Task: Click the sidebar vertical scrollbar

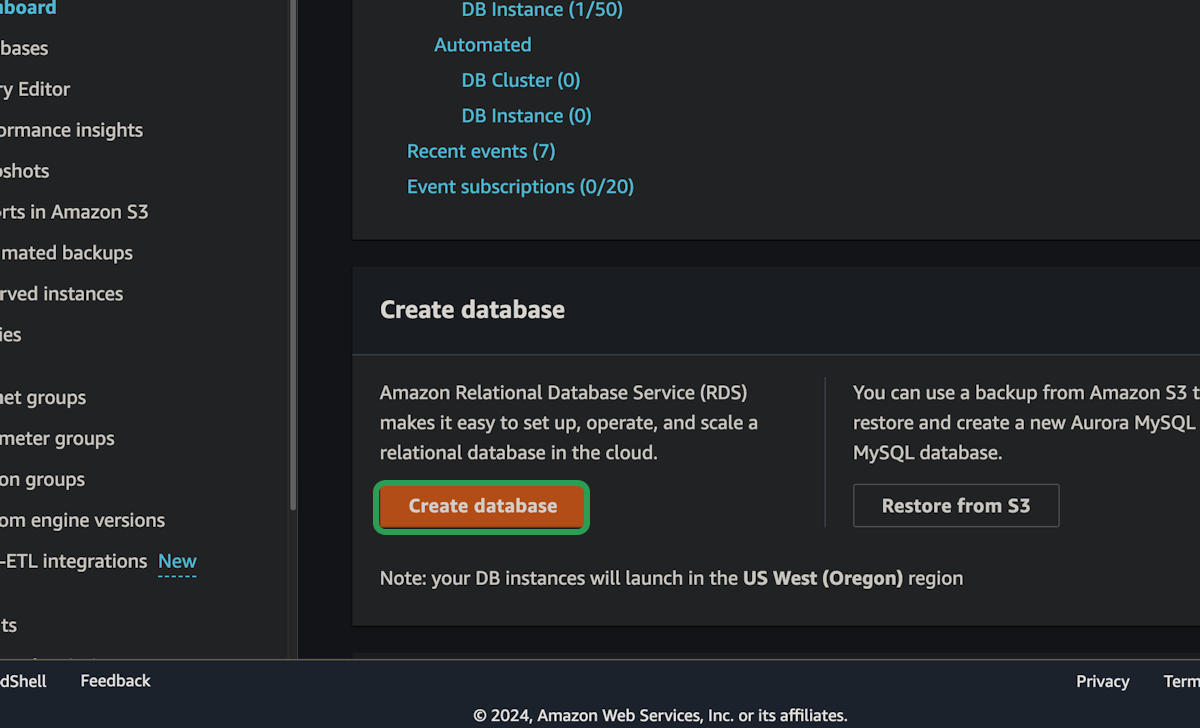Action: [x=293, y=255]
